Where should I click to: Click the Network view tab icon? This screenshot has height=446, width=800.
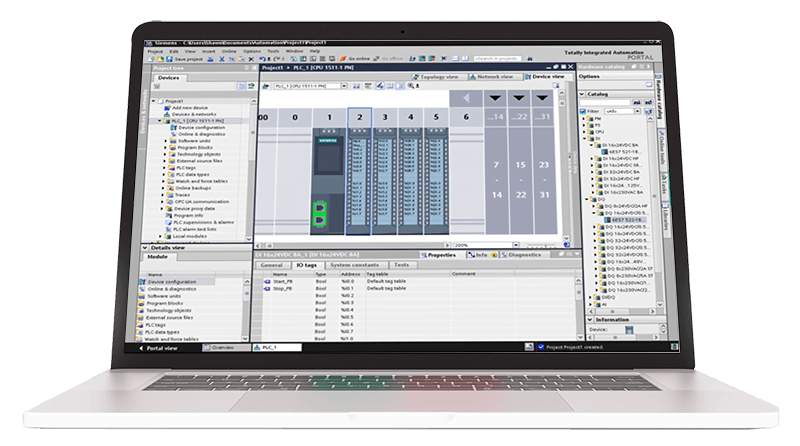pyautogui.click(x=472, y=77)
